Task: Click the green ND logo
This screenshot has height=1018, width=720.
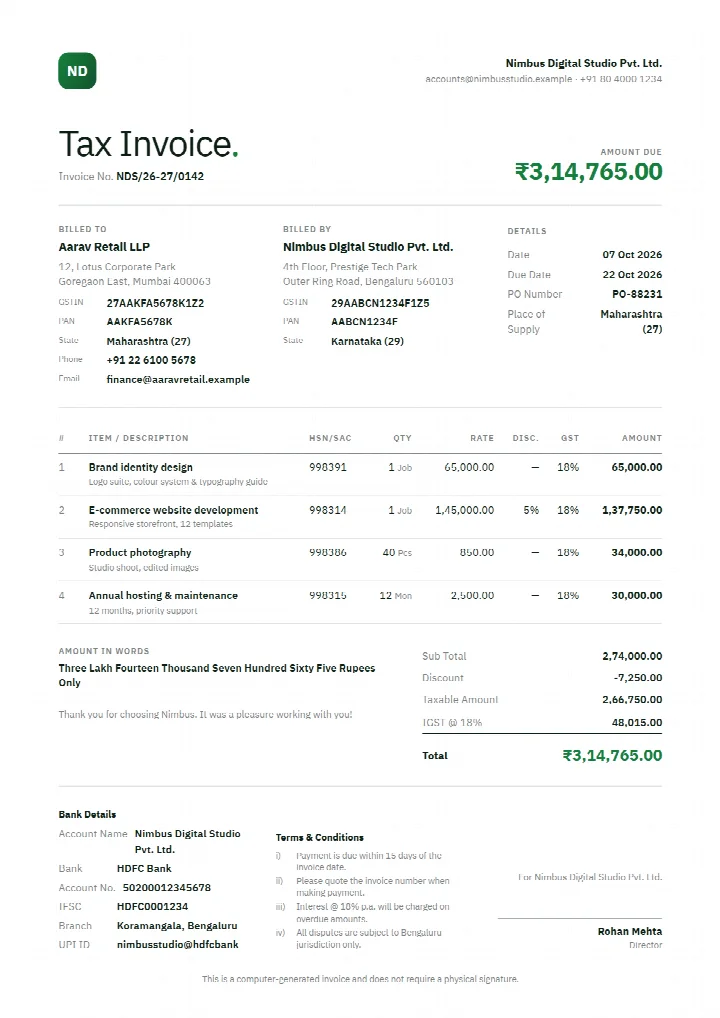Action: (x=77, y=71)
